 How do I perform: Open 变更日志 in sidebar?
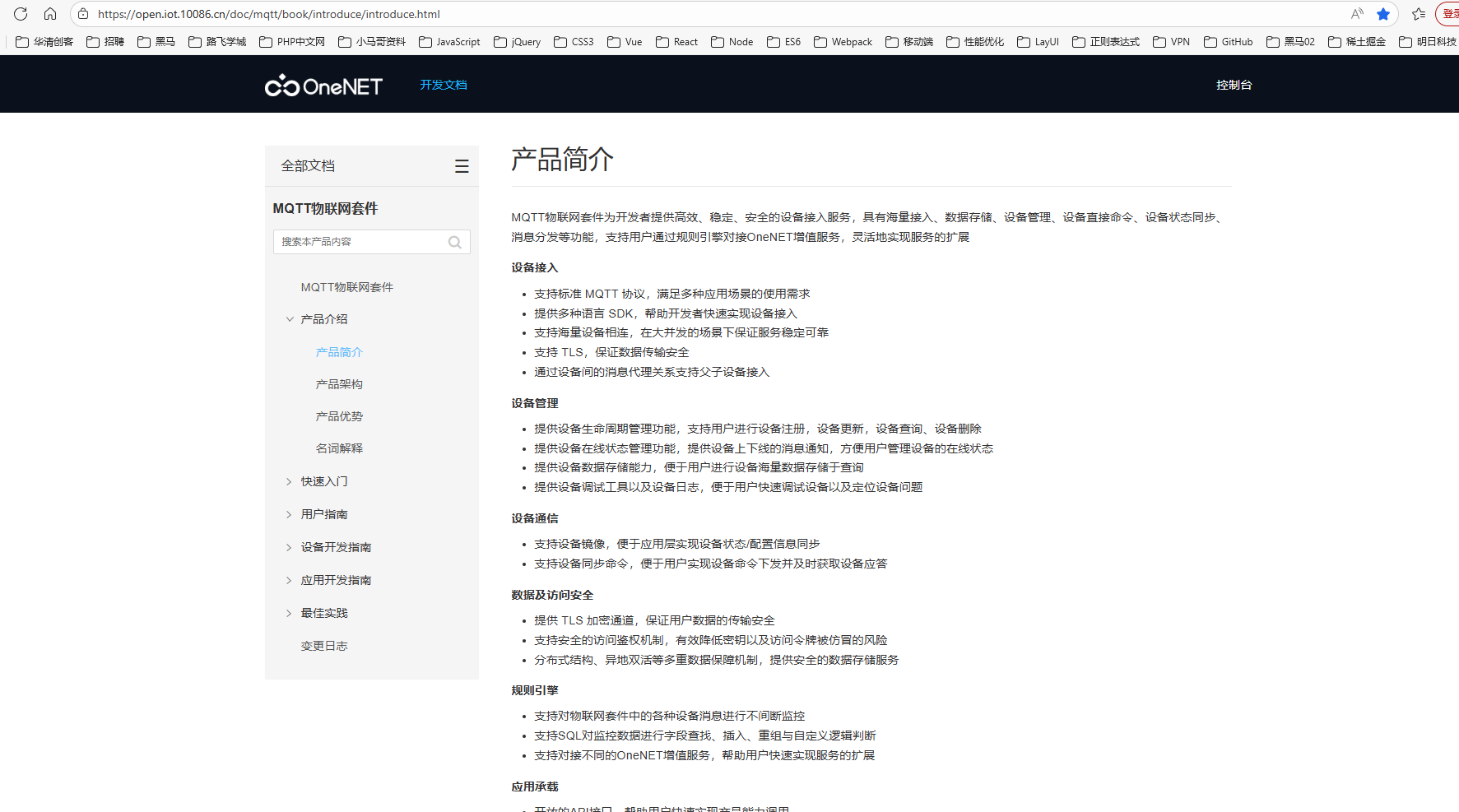point(324,646)
